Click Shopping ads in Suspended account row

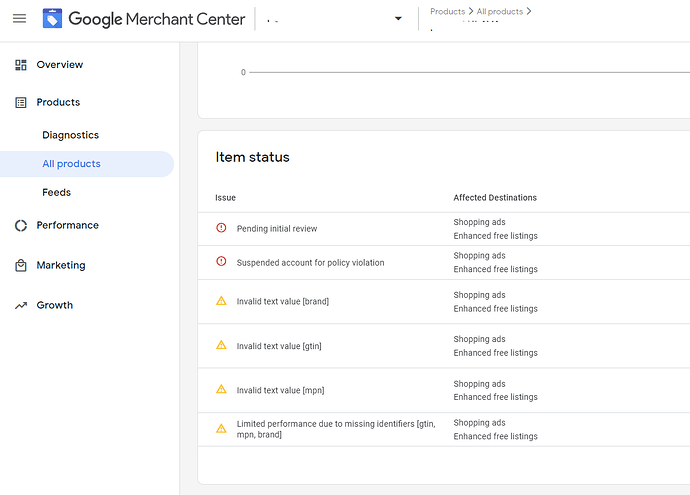tap(479, 256)
